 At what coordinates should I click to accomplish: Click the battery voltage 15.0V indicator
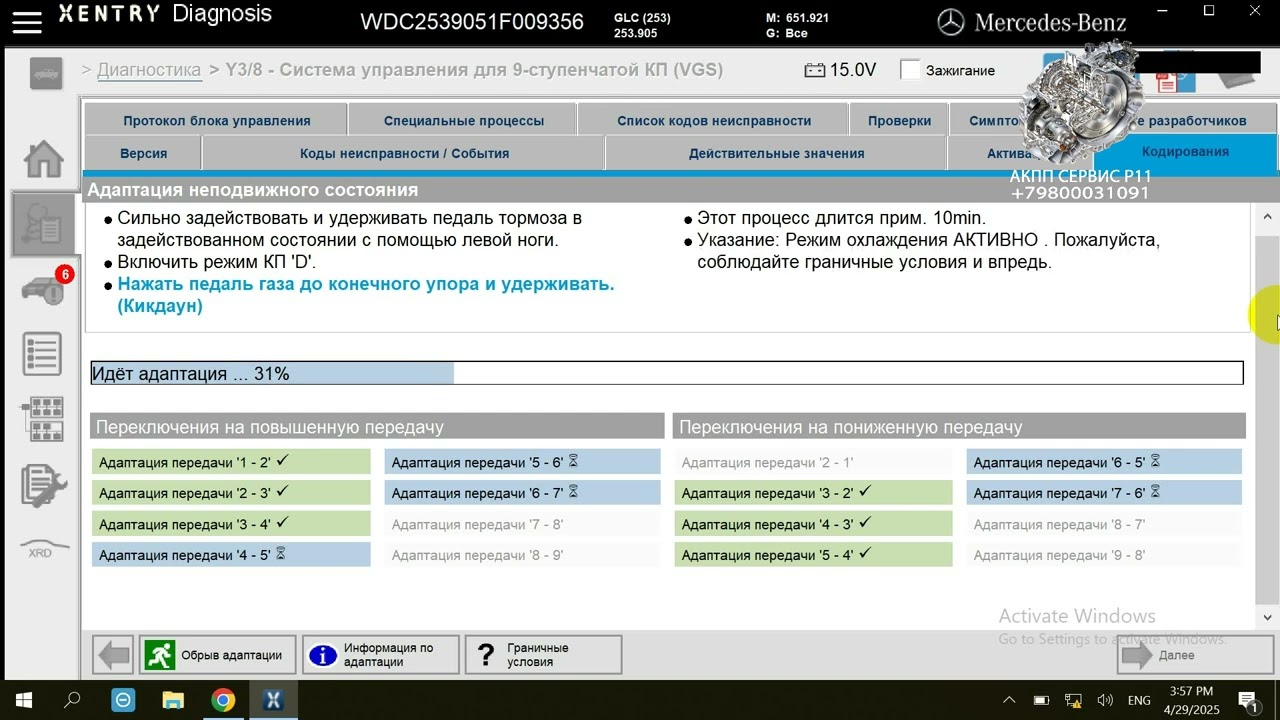coord(840,70)
